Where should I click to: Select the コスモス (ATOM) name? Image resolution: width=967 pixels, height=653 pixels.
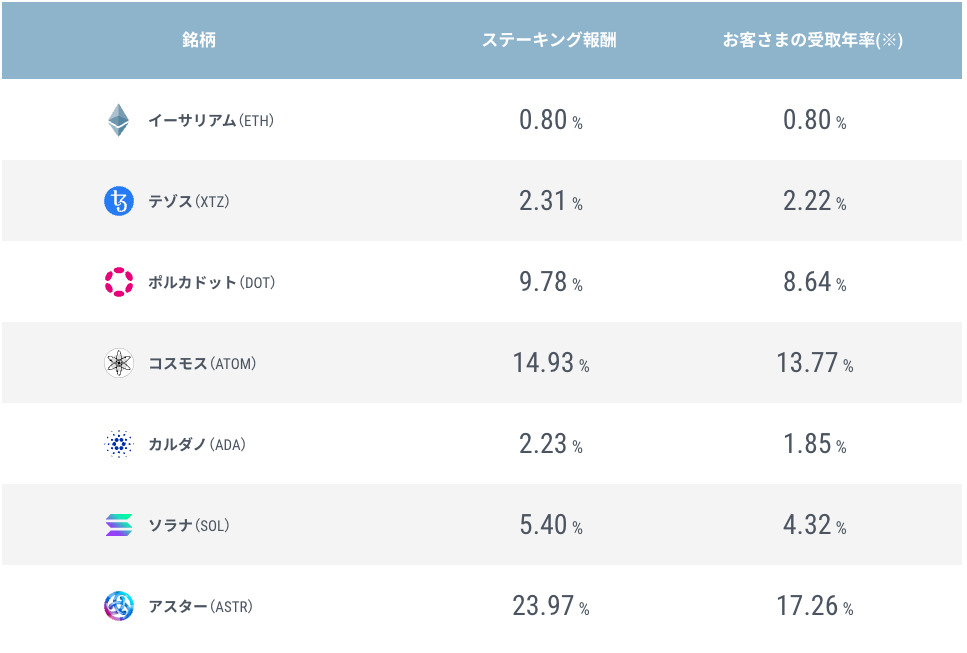pyautogui.click(x=202, y=364)
